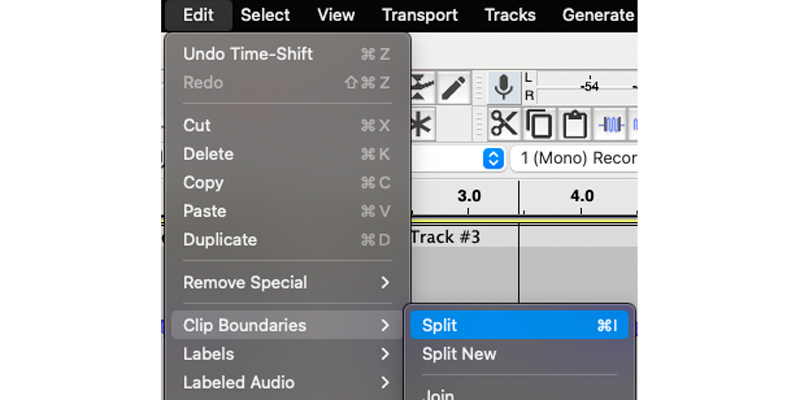
Task: Open the 1 (Mono) Recording channels dropdown
Action: [574, 159]
